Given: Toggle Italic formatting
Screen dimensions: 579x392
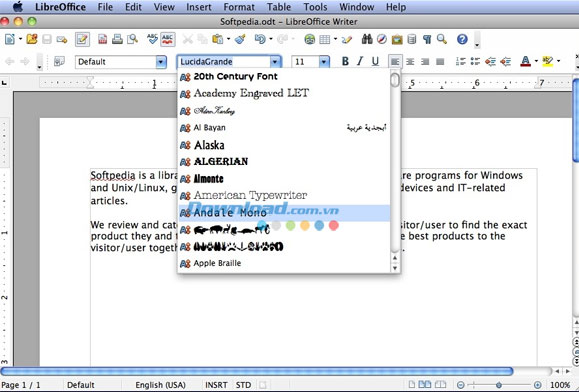Looking at the screenshot, I should pos(360,61).
